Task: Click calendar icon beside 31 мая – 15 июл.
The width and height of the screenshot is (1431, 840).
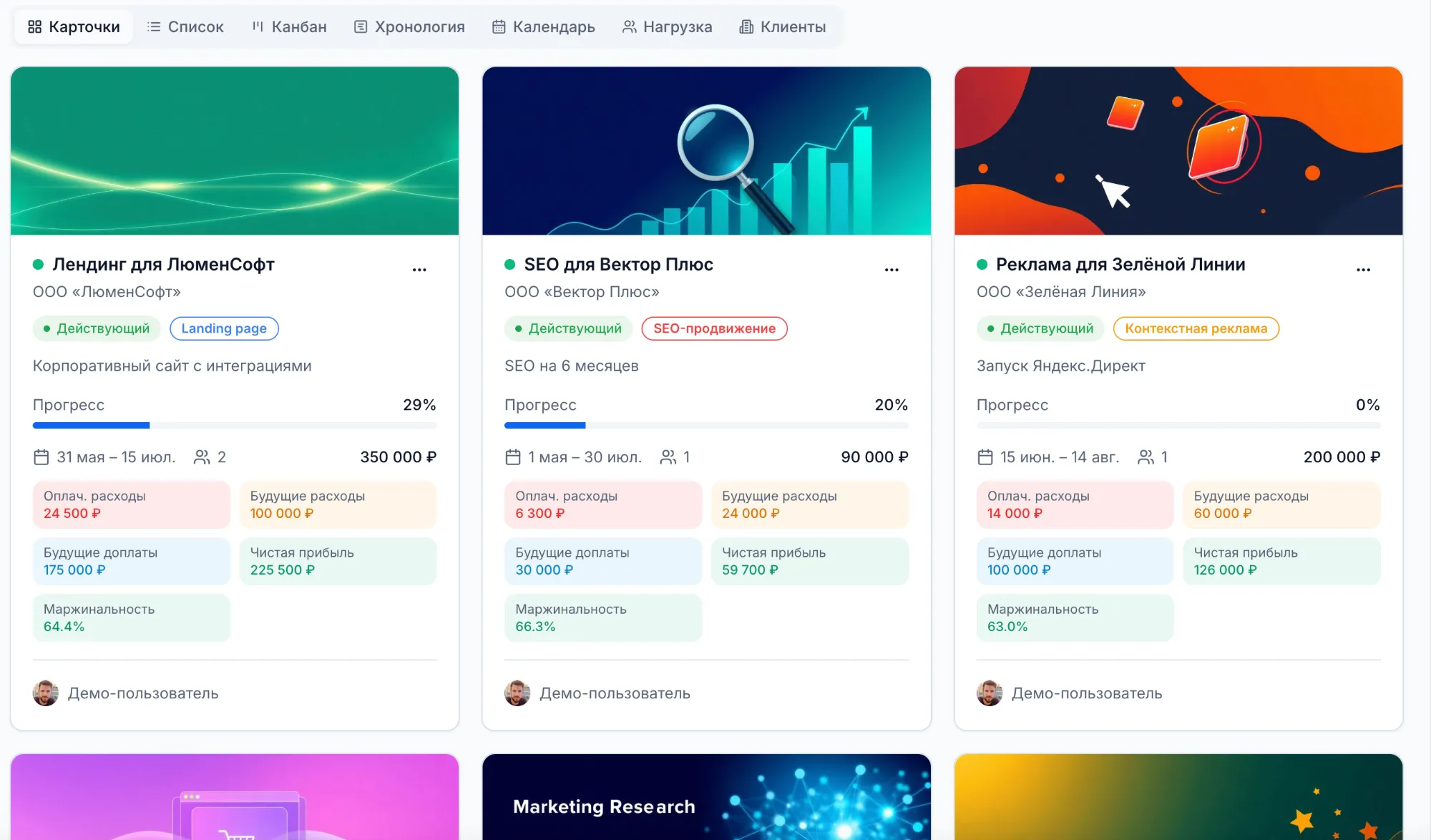Action: tap(41, 457)
